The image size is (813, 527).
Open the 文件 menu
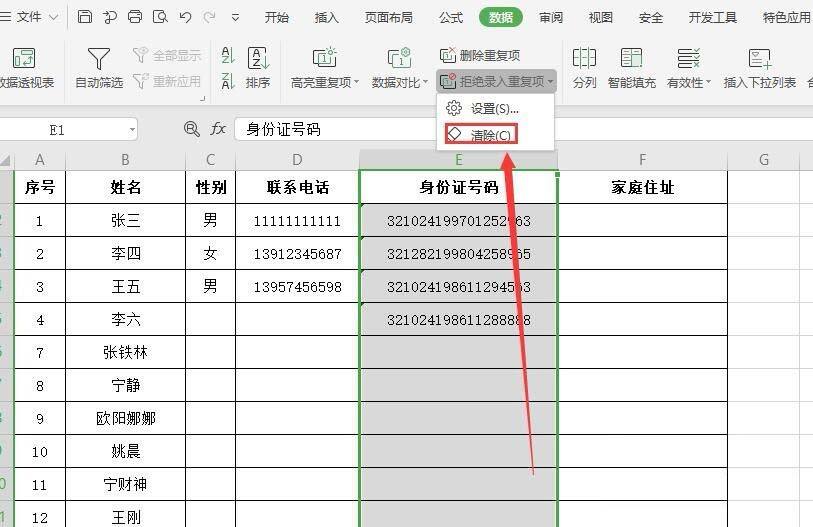29,17
